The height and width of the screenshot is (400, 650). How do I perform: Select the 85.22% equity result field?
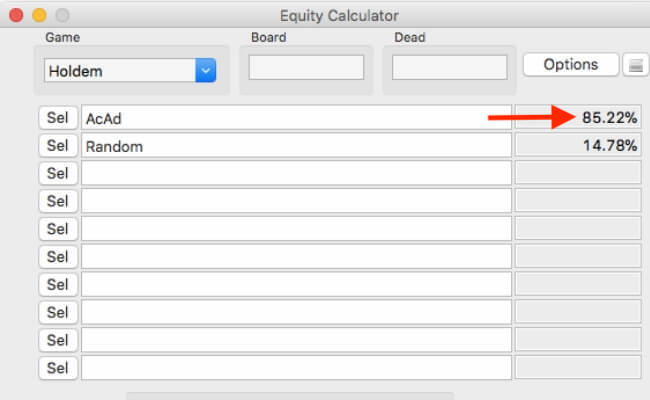[x=577, y=118]
